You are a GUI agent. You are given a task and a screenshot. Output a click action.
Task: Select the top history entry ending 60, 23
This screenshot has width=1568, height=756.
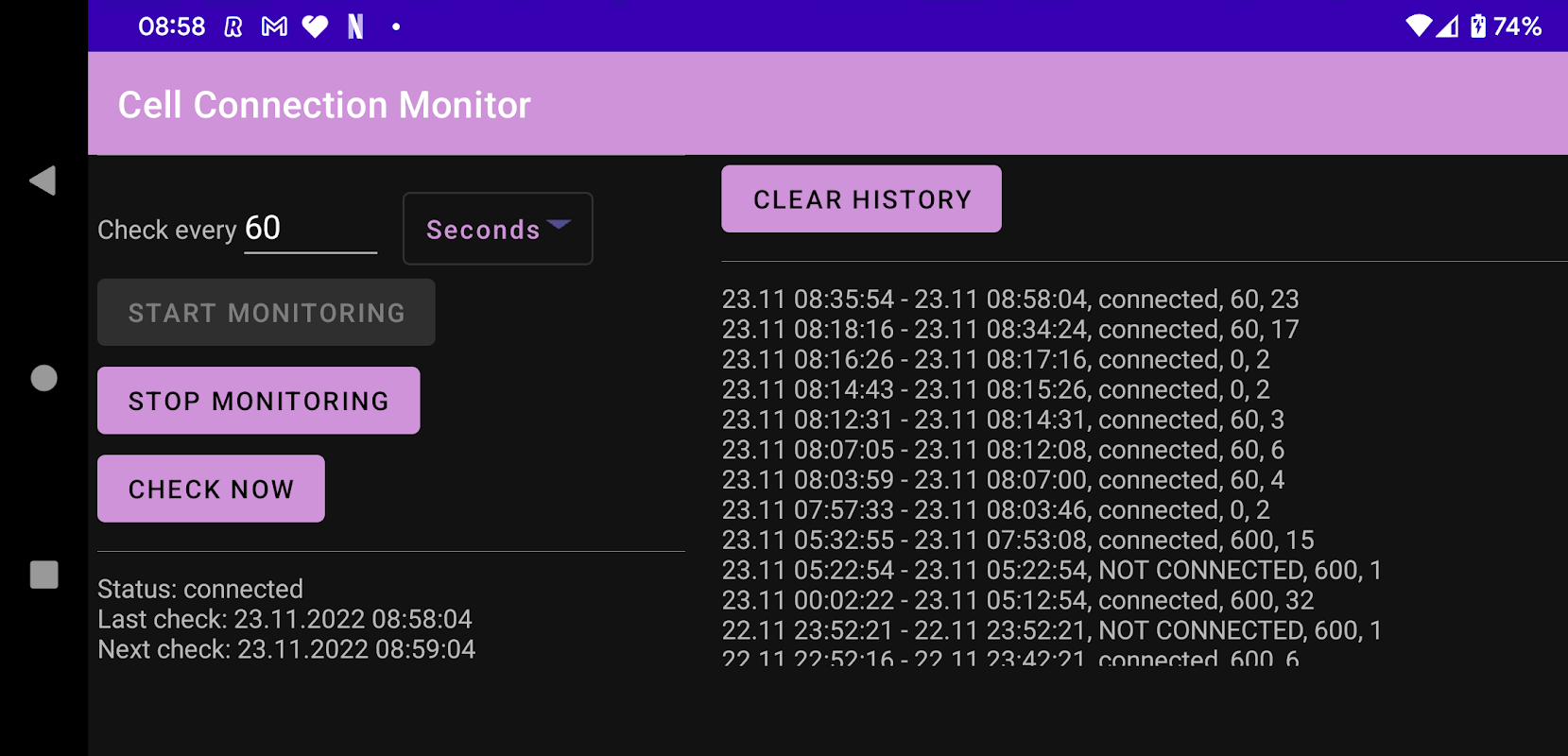click(1010, 299)
